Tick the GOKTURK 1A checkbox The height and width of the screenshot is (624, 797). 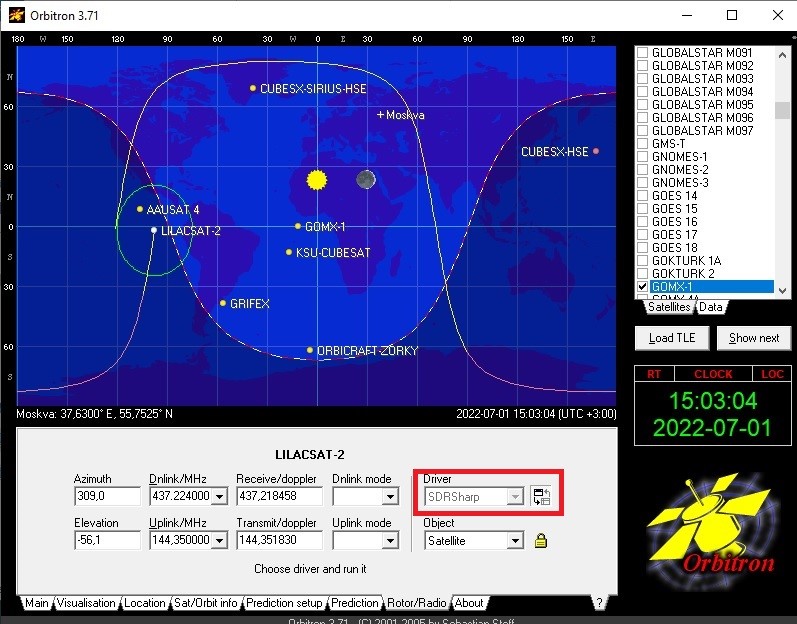pyautogui.click(x=642, y=261)
